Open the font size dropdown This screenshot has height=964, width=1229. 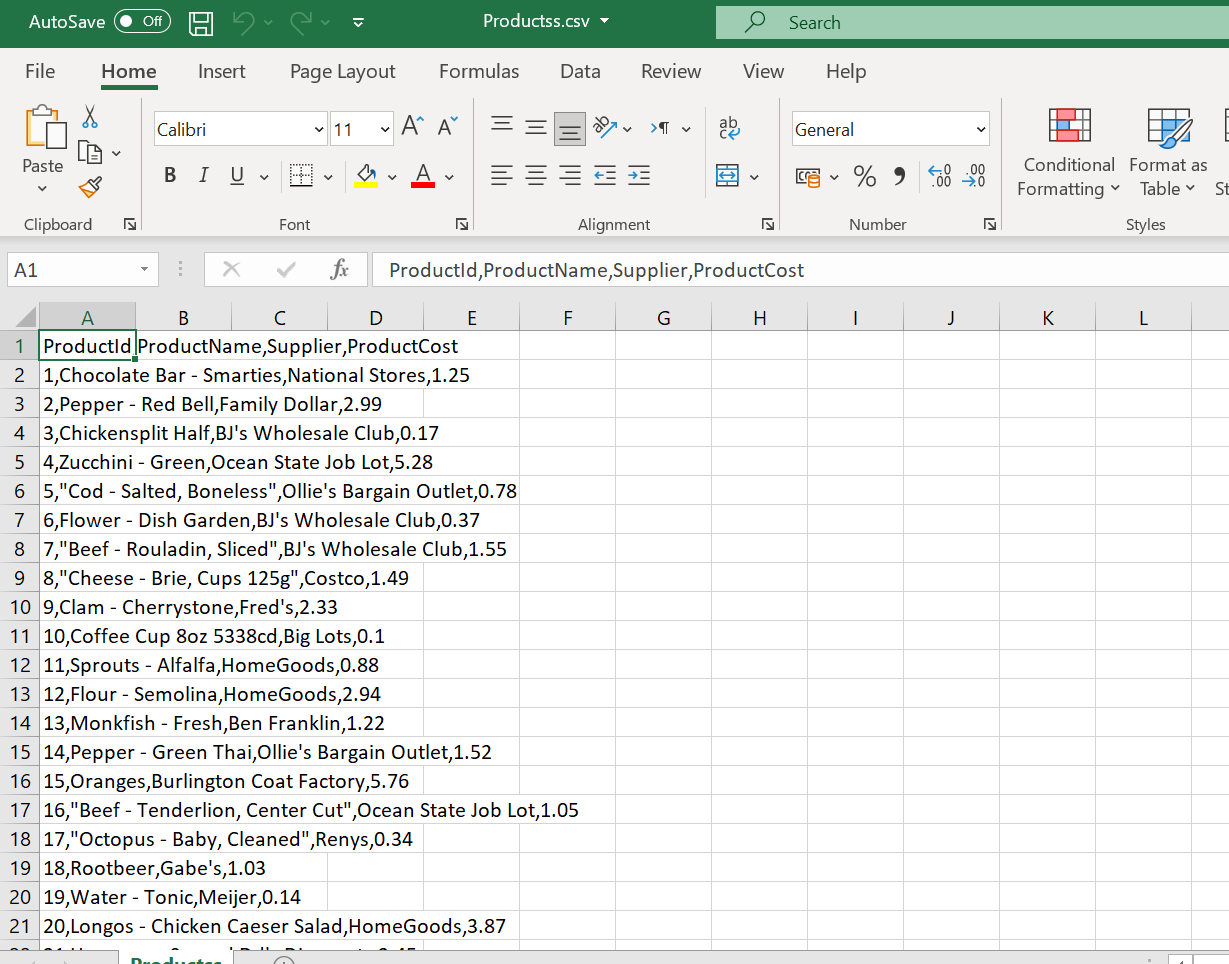[x=385, y=129]
